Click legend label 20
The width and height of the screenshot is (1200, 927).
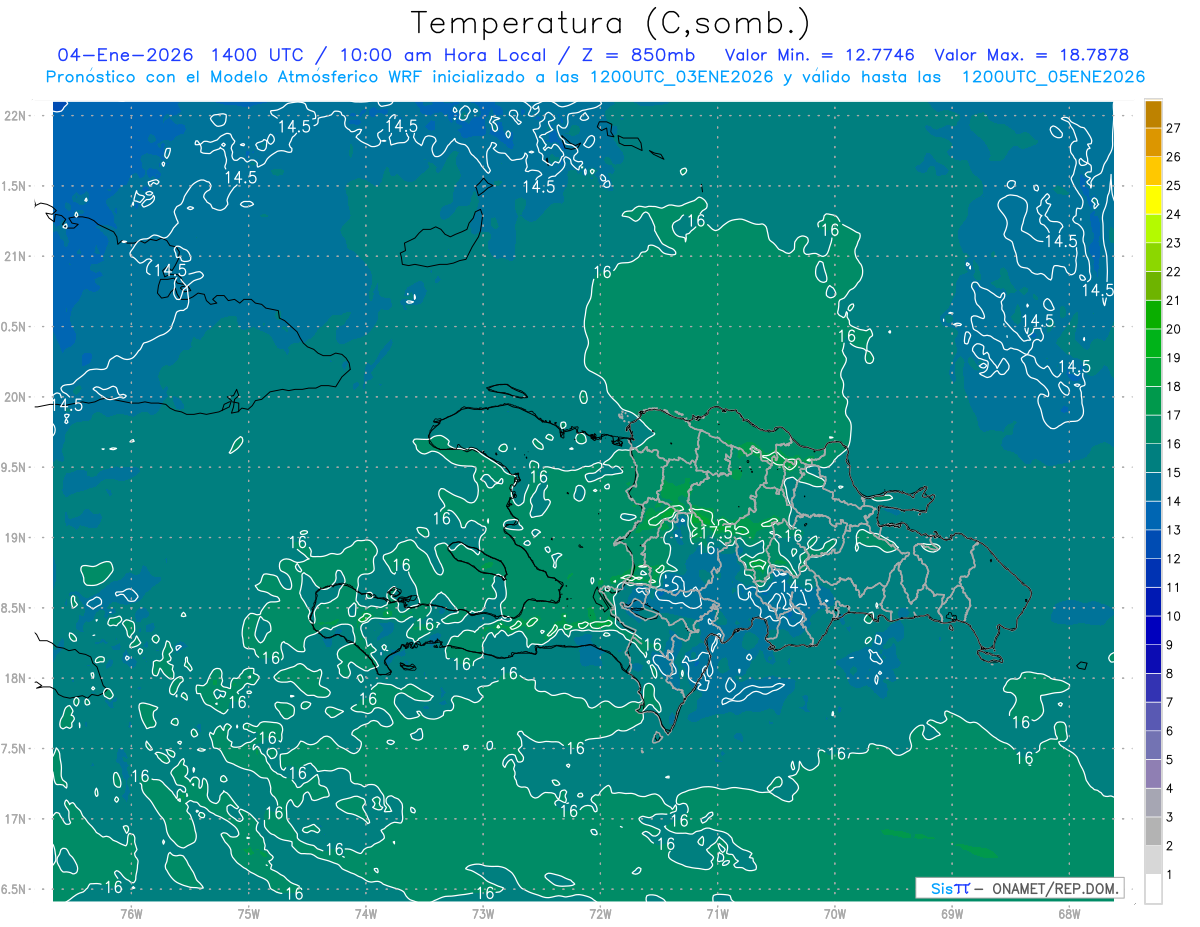coord(1173,329)
